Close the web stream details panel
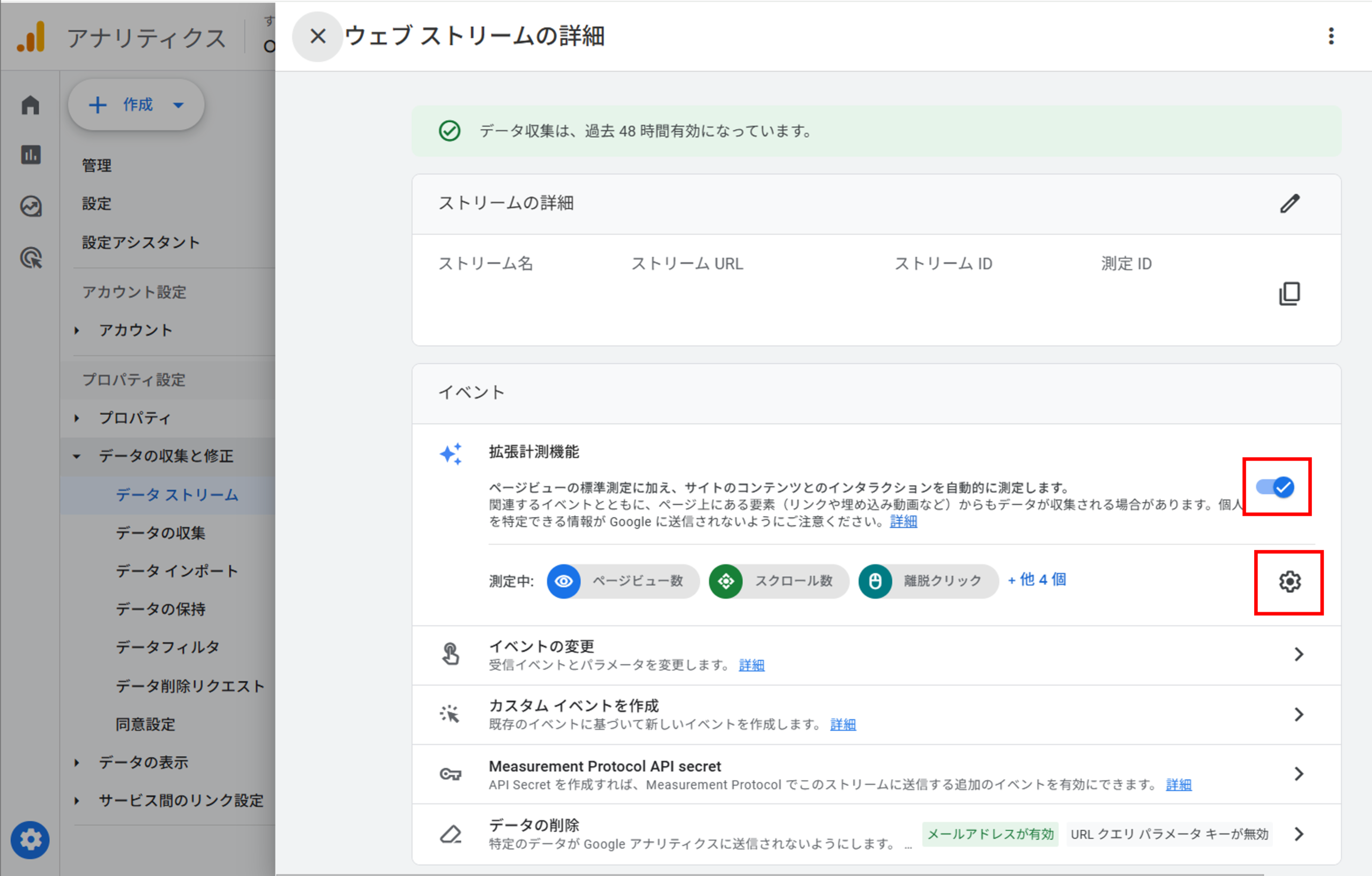The image size is (1372, 876). pos(317,36)
